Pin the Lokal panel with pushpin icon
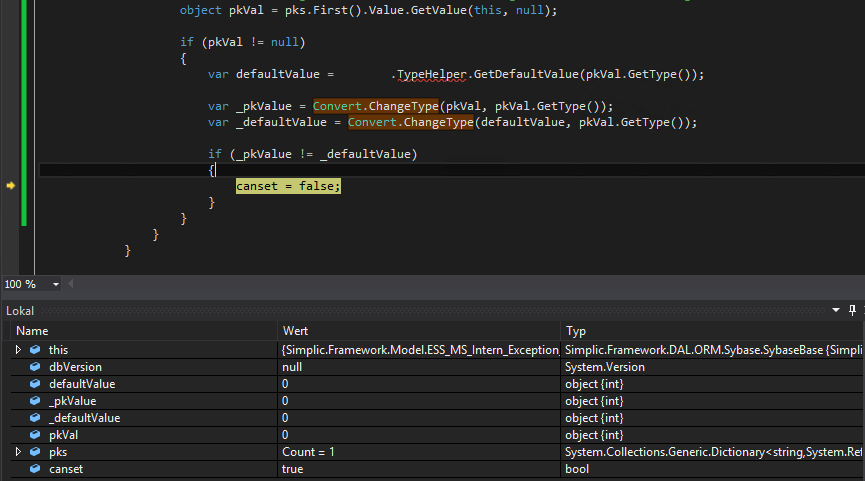Screen dimensions: 865x481 pos(852,311)
